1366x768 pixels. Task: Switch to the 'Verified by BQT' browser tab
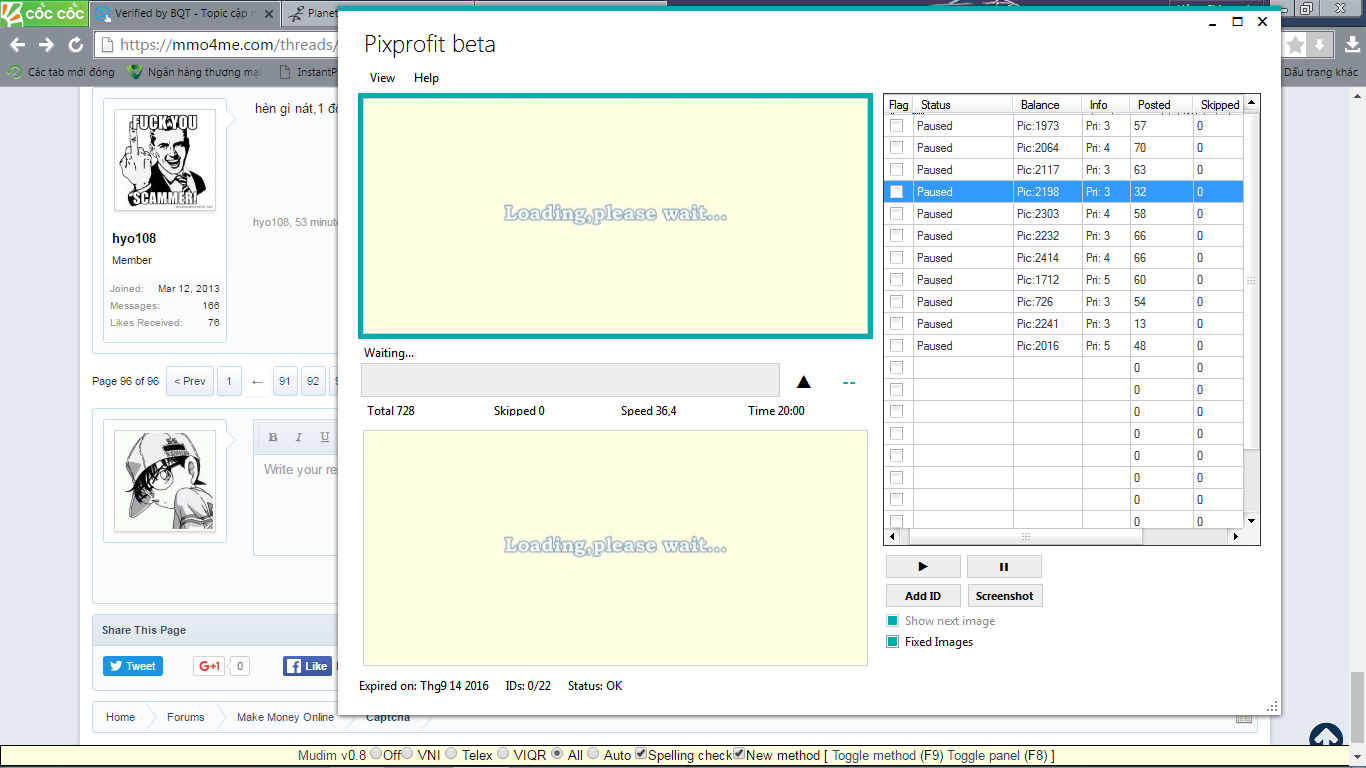click(x=185, y=14)
